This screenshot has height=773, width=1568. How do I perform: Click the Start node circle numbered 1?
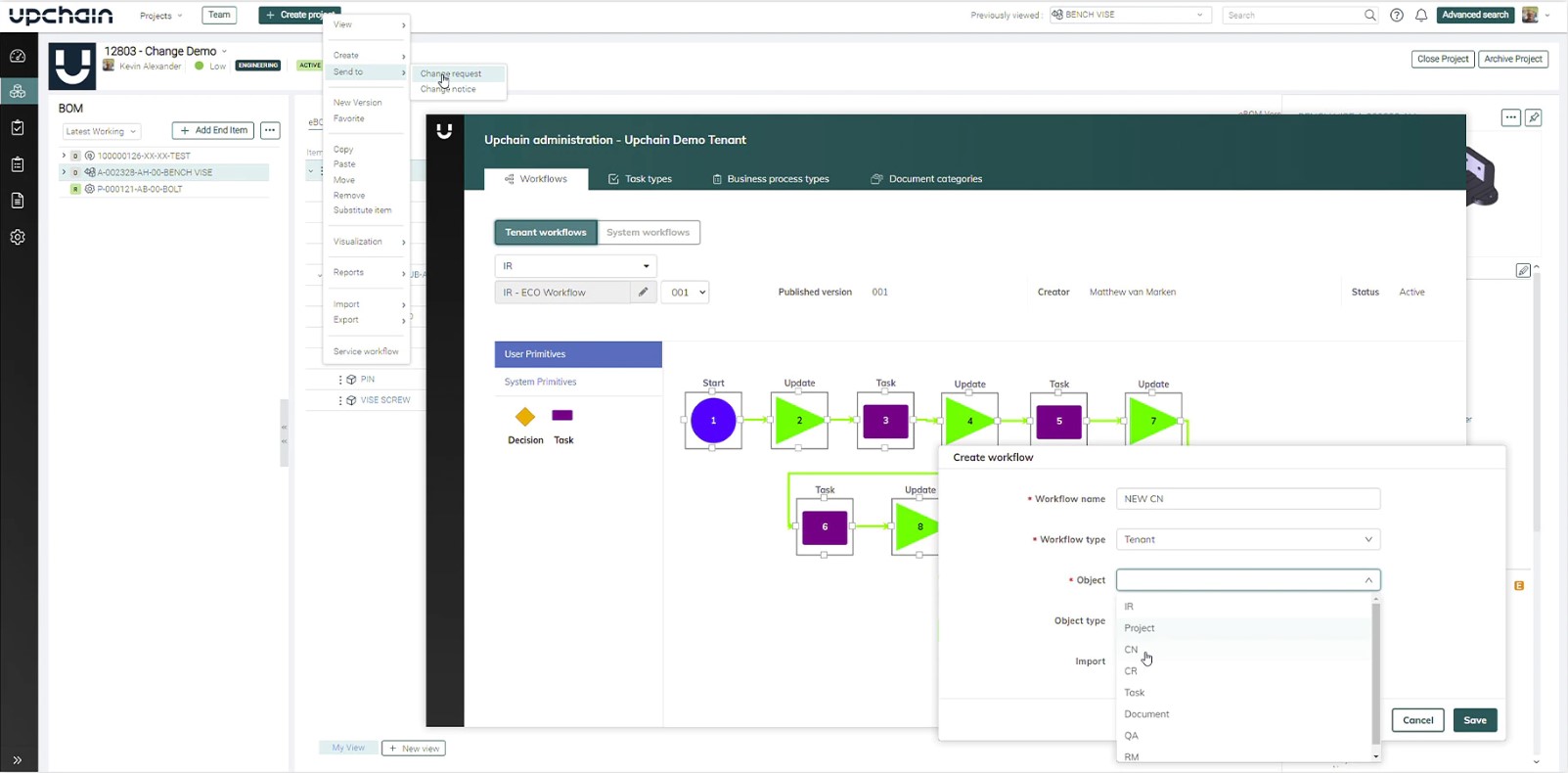pyautogui.click(x=713, y=421)
